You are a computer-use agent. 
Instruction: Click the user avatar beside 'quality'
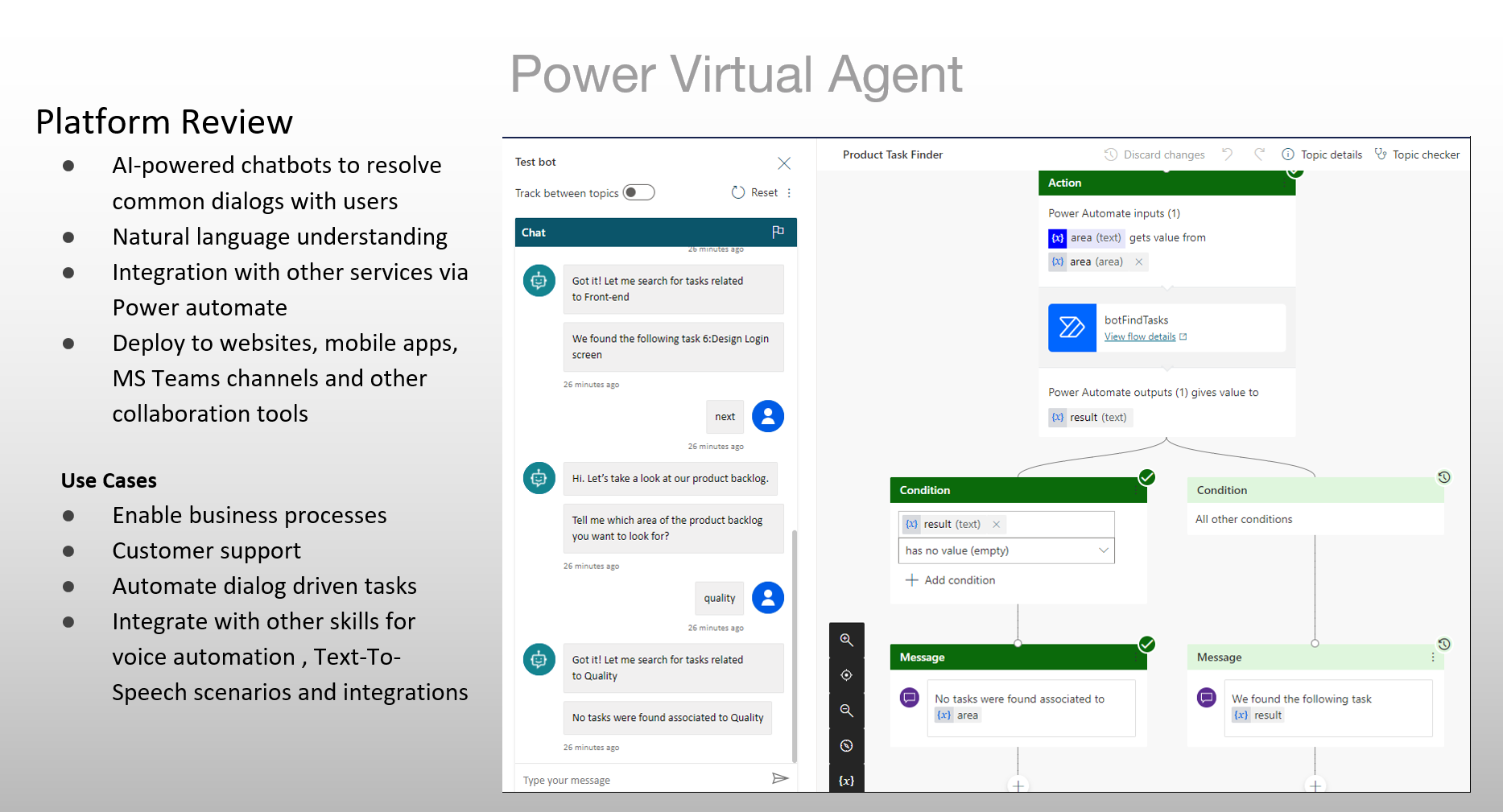click(768, 598)
